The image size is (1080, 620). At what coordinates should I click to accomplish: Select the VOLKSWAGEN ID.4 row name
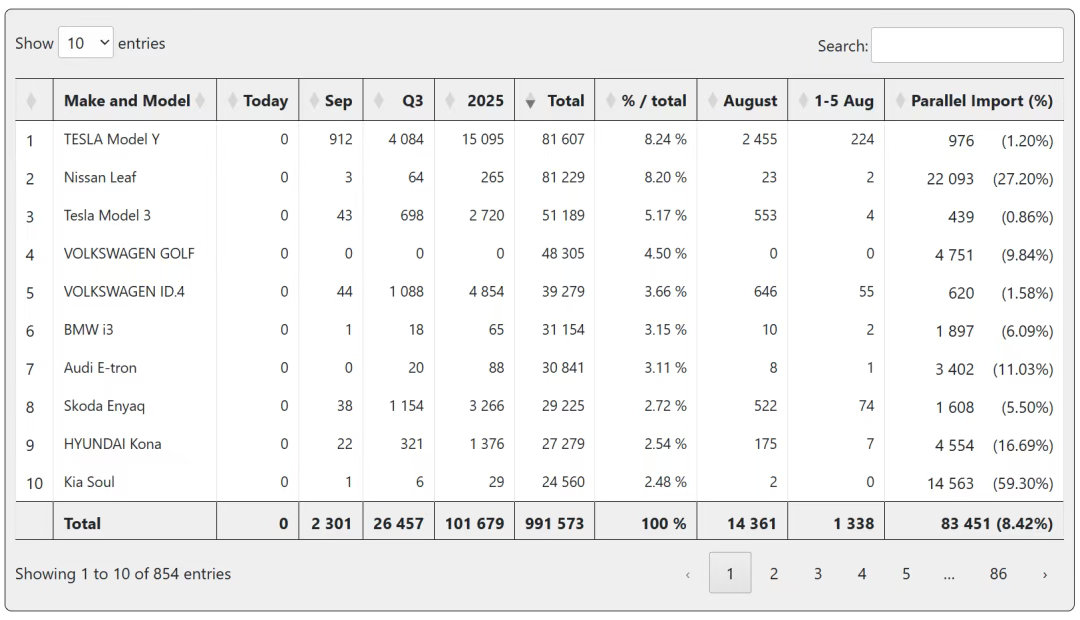coord(124,291)
